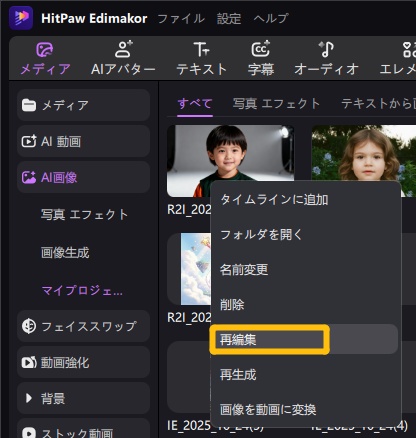Viewport: 416px width, 438px height.
Task: Open the ヘルプ menu
Action: pos(270,18)
